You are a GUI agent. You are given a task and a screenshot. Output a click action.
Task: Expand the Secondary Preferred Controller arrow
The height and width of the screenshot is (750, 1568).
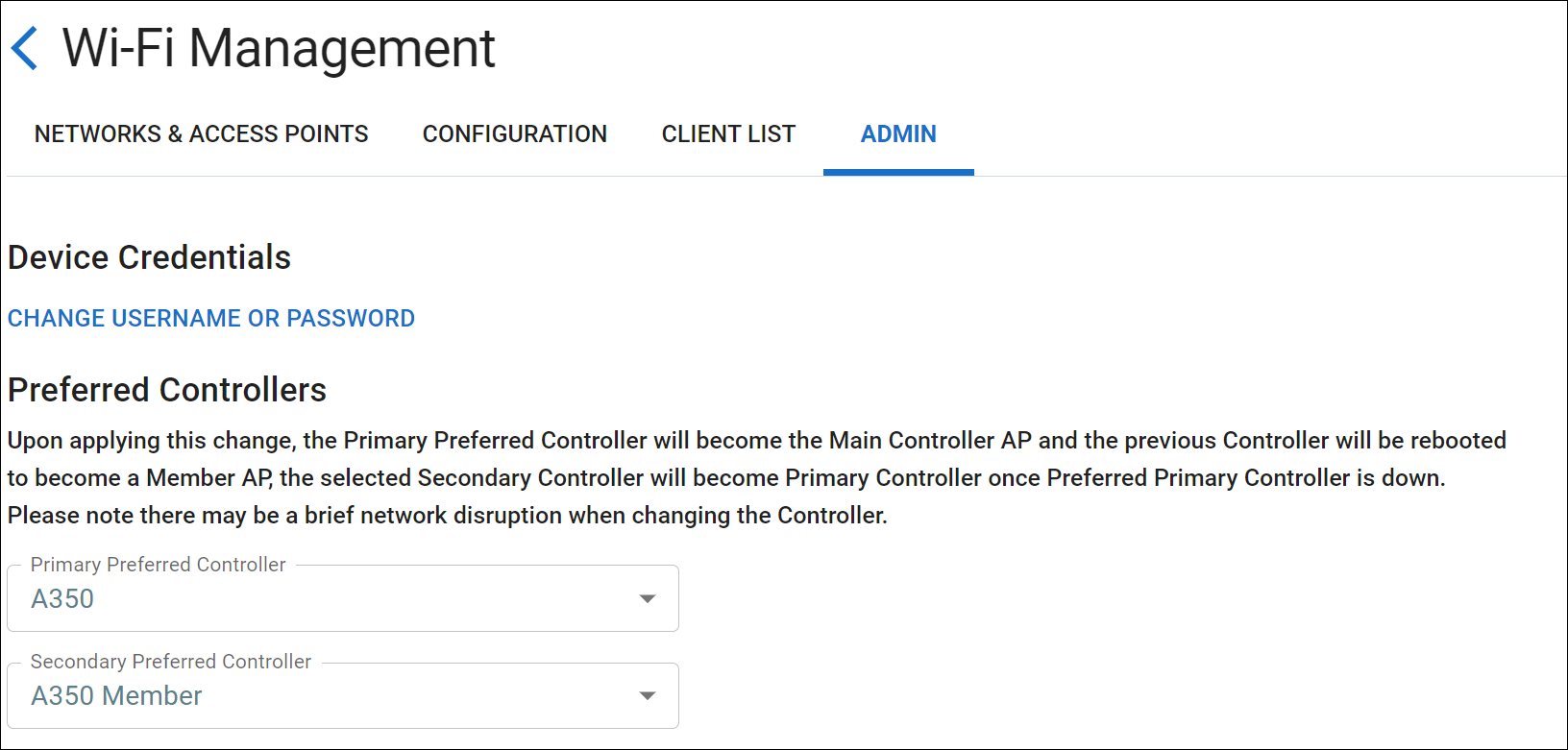[648, 696]
